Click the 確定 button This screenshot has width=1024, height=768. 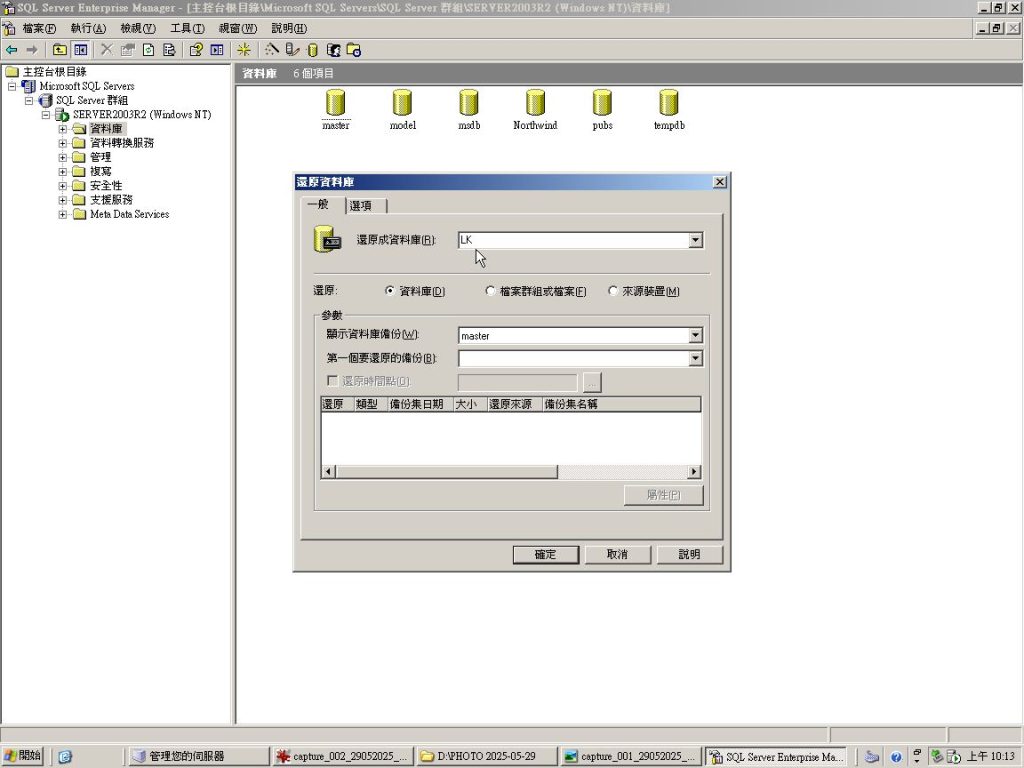[546, 554]
